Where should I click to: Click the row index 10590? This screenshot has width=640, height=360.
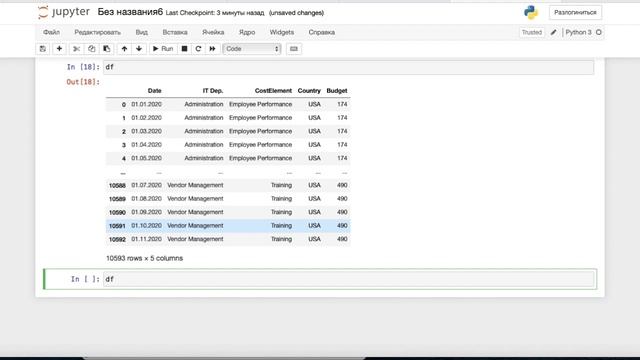pos(117,213)
